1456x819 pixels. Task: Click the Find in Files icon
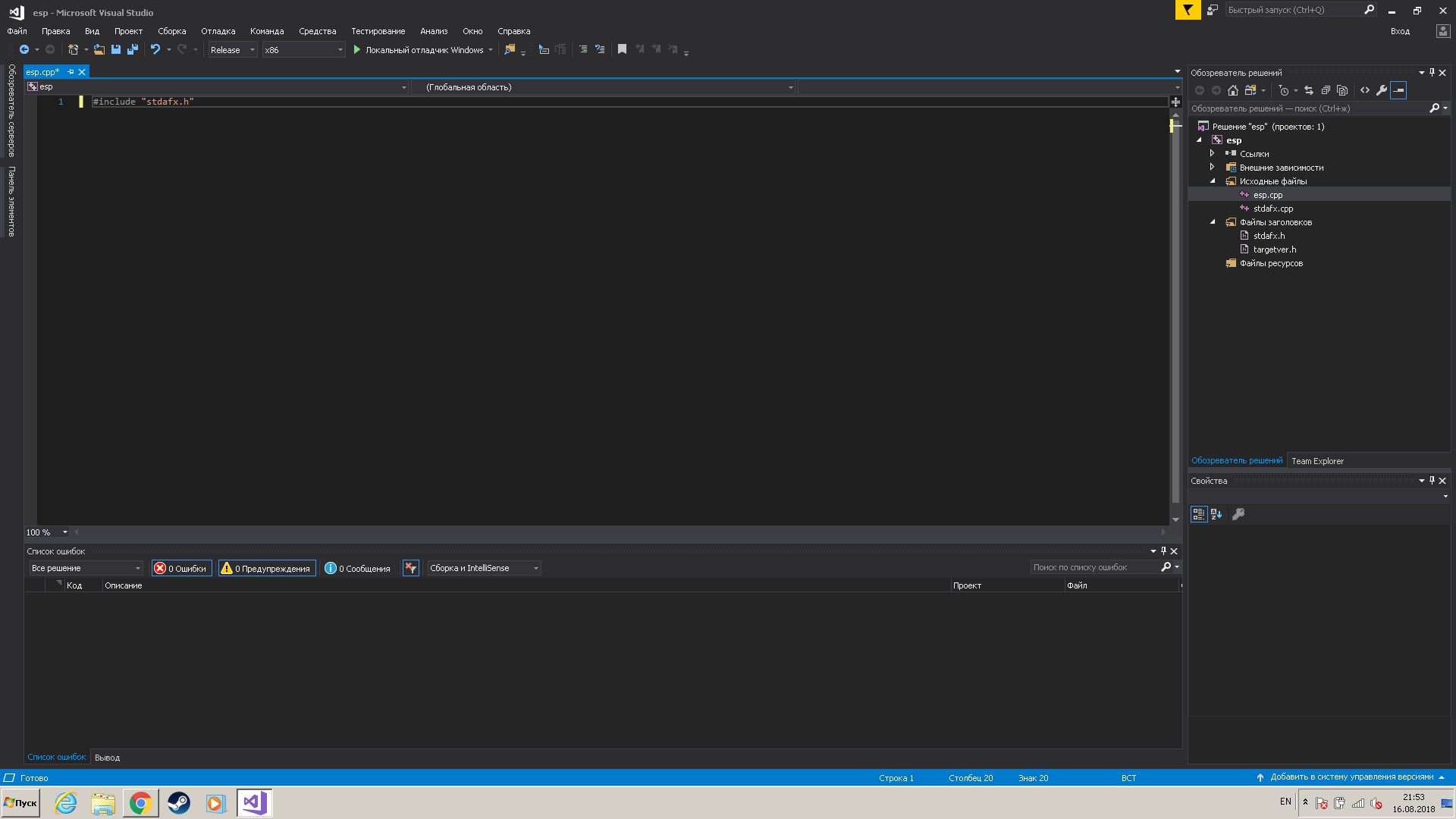point(510,50)
